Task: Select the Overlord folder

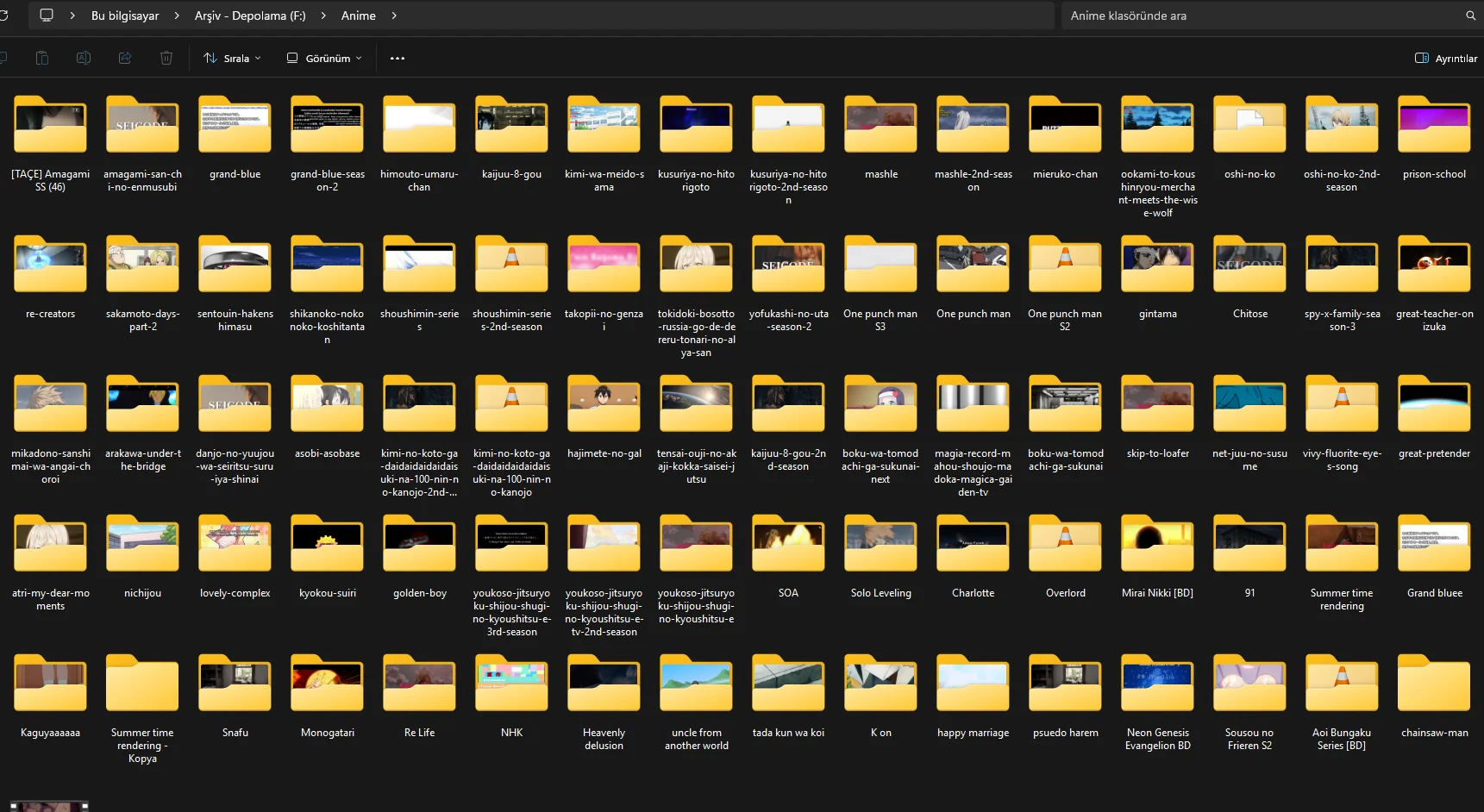Action: pos(1065,557)
